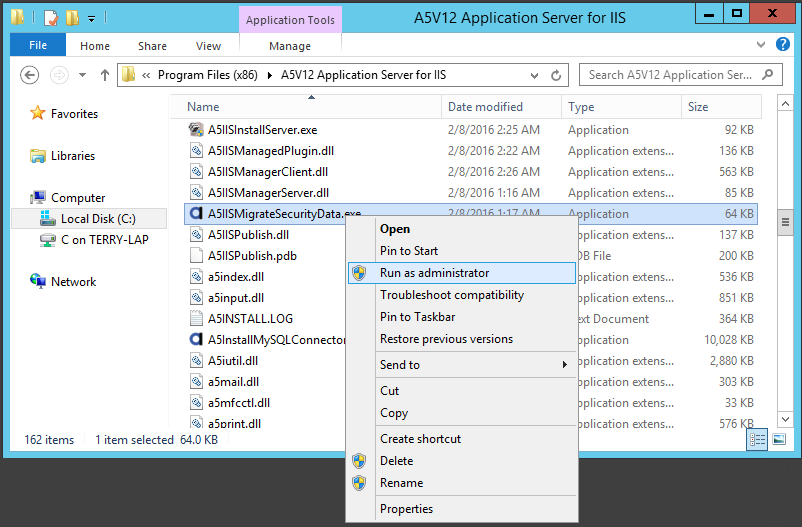Click the Properties quick access toolbar icon
Screen dimensions: 802x527
click(x=51, y=18)
